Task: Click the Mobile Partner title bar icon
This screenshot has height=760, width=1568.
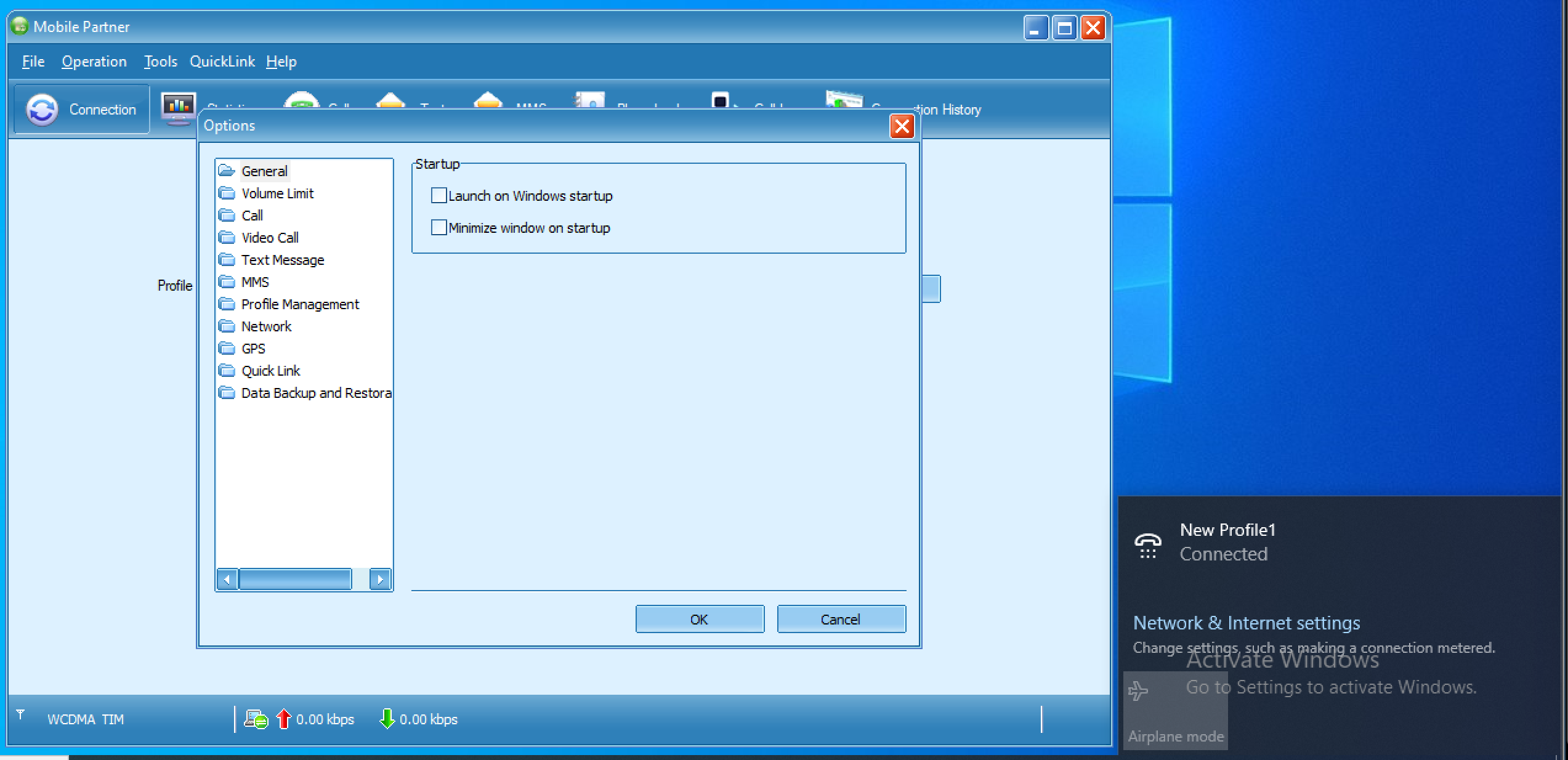Action: tap(20, 26)
